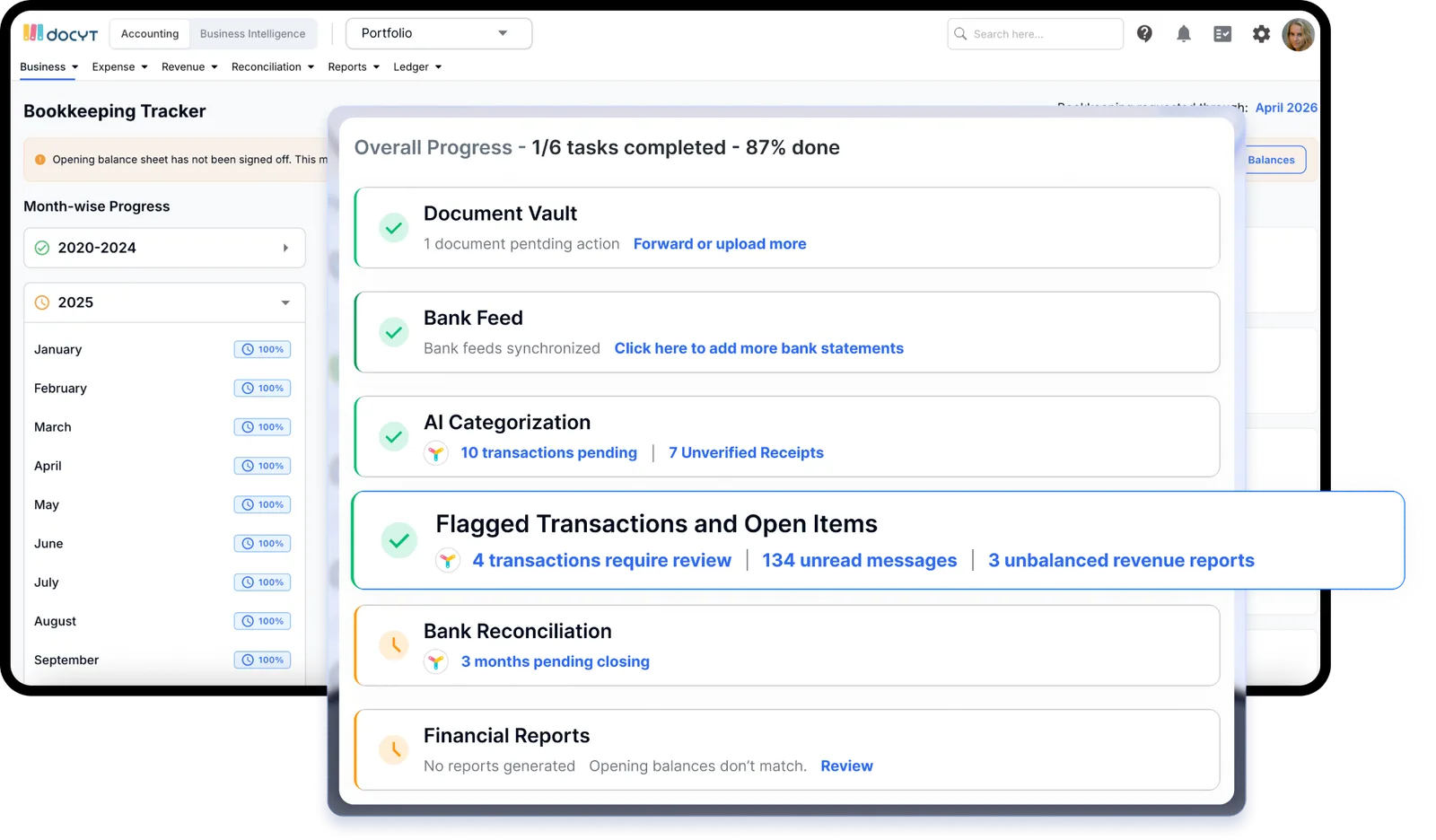Viewport: 1436px width, 840px height.
Task: Click the AI Categorization green checkmark icon
Action: pyautogui.click(x=393, y=437)
